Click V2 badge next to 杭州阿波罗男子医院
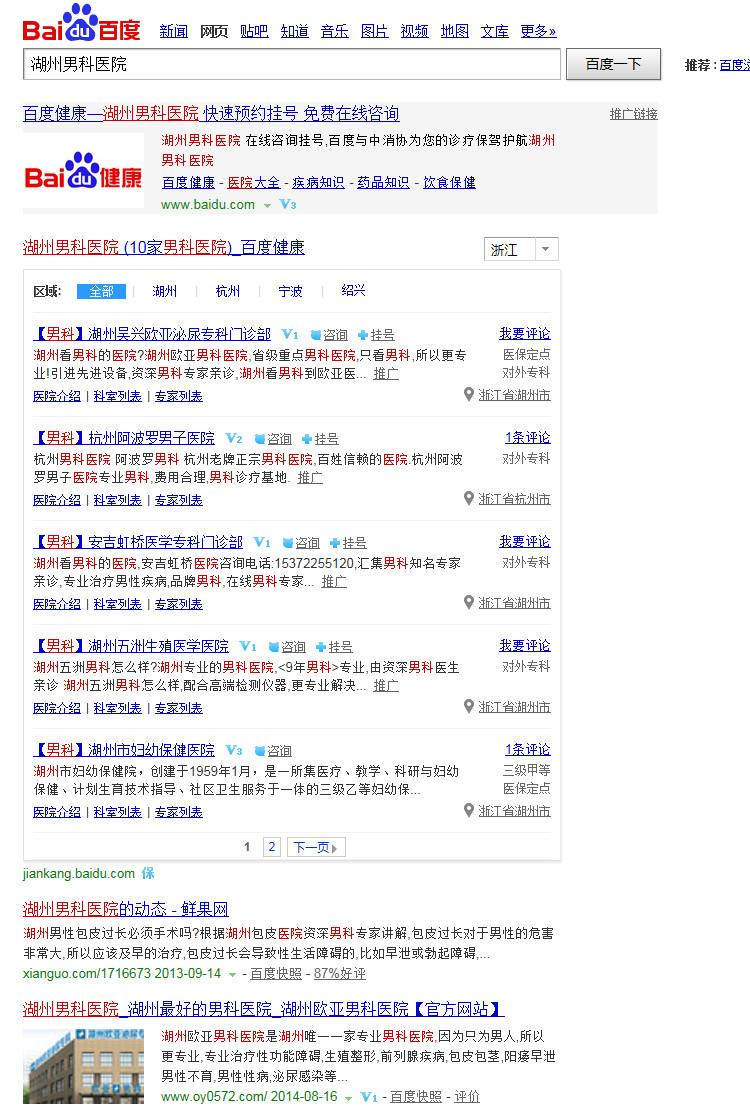Image resolution: width=750 pixels, height=1117 pixels. click(x=234, y=438)
